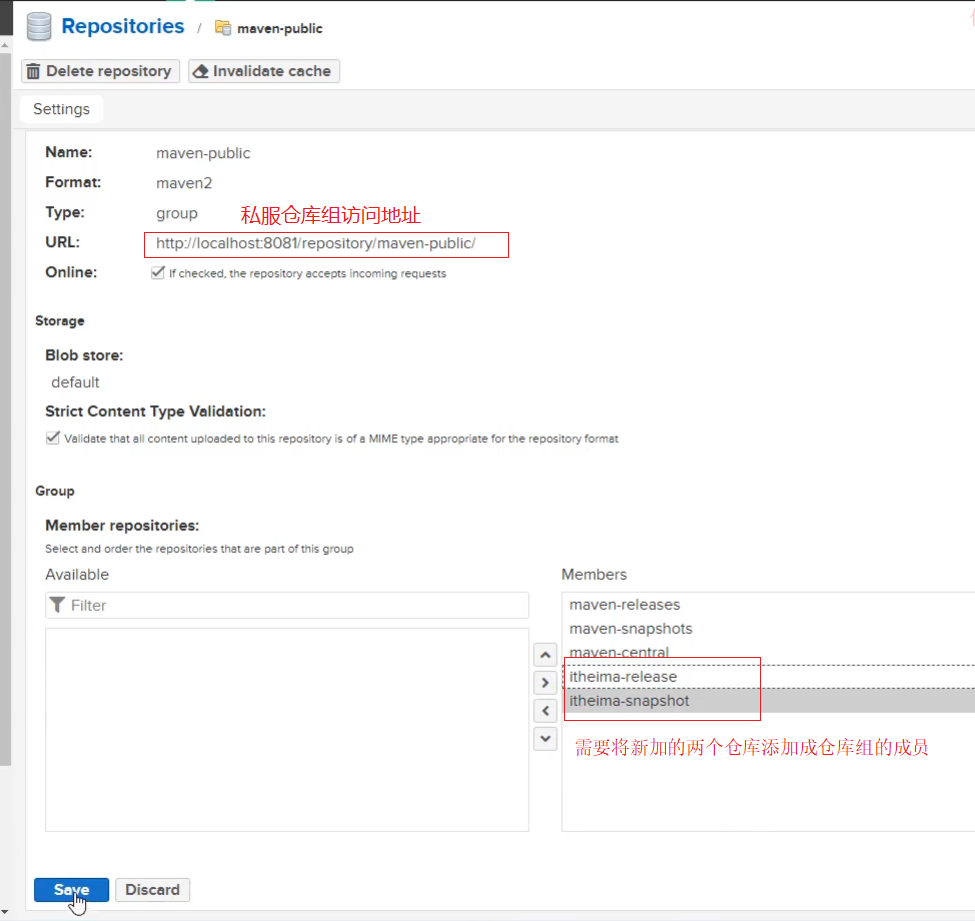
Task: Open the Settings tab
Action: [61, 109]
